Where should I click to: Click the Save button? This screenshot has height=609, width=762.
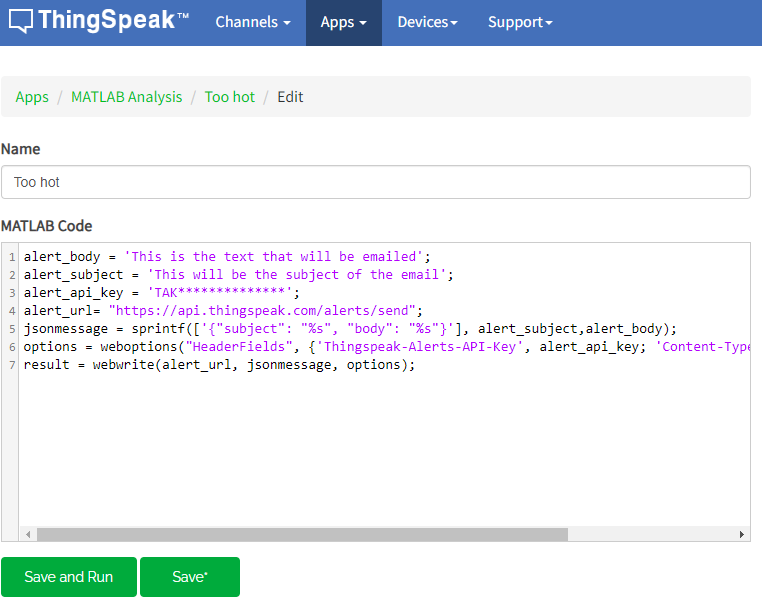(x=190, y=576)
